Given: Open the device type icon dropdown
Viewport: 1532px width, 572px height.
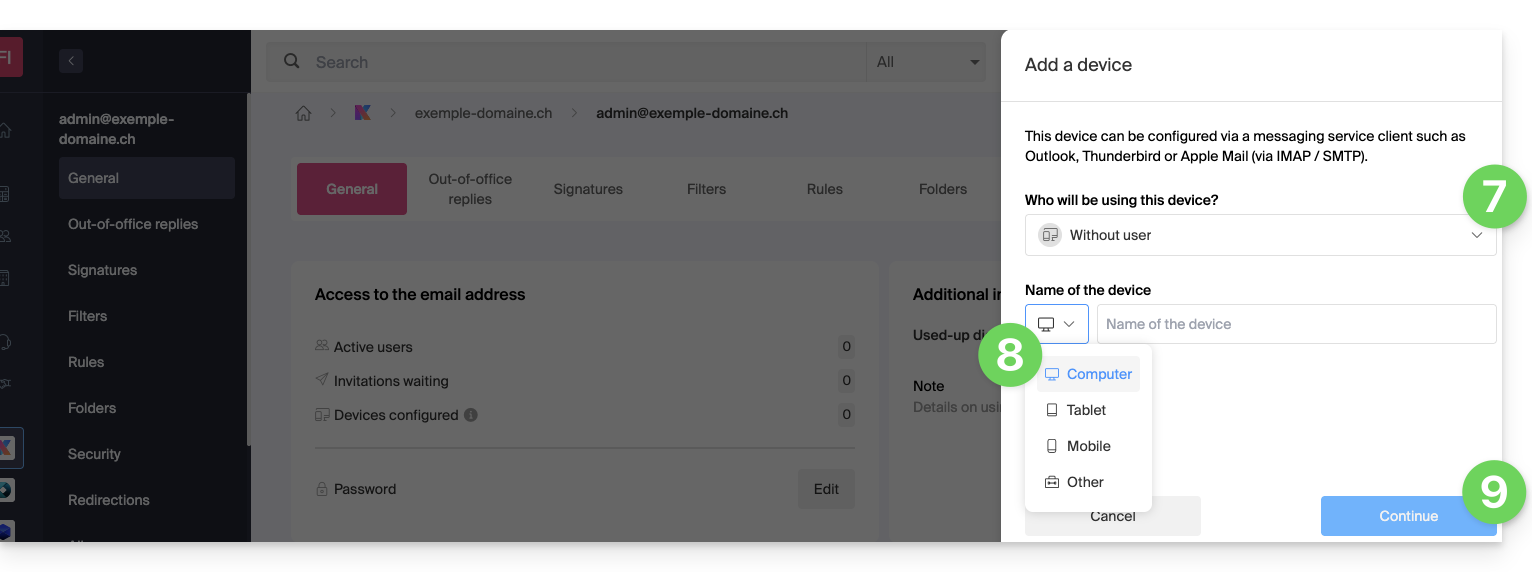Looking at the screenshot, I should click(x=1056, y=324).
